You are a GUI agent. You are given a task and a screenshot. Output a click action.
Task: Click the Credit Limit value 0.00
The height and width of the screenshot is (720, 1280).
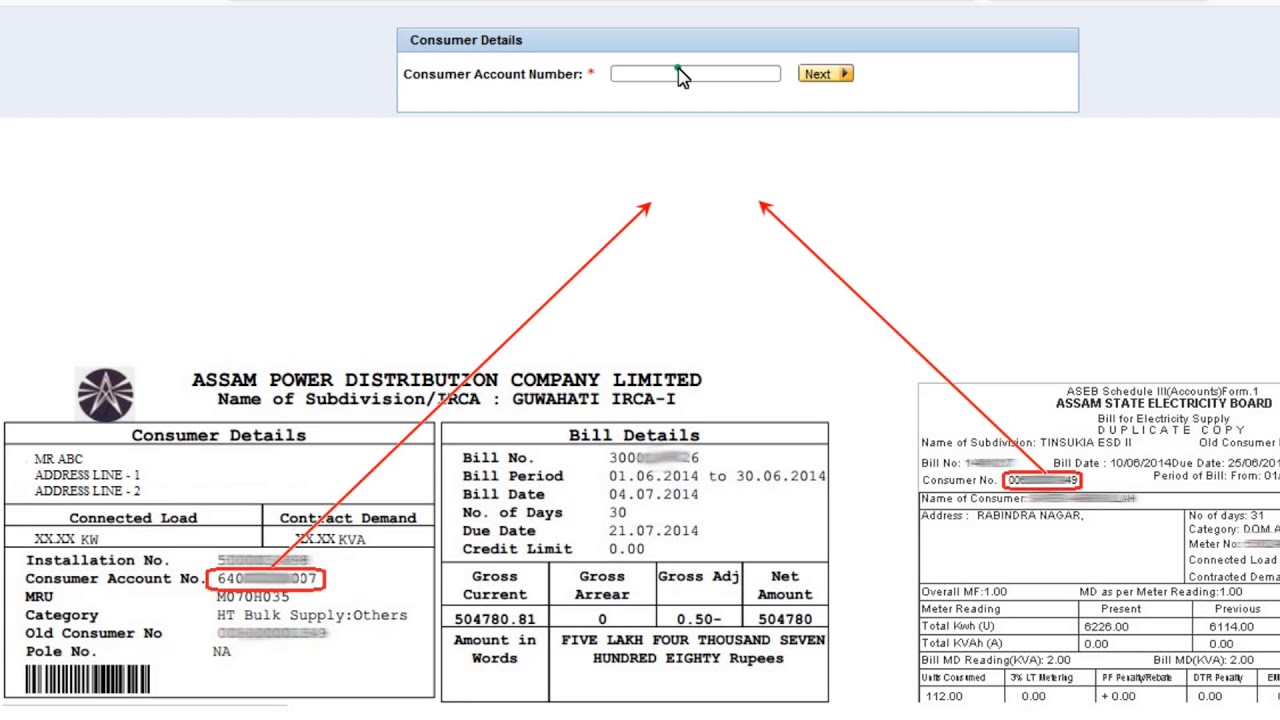626,548
